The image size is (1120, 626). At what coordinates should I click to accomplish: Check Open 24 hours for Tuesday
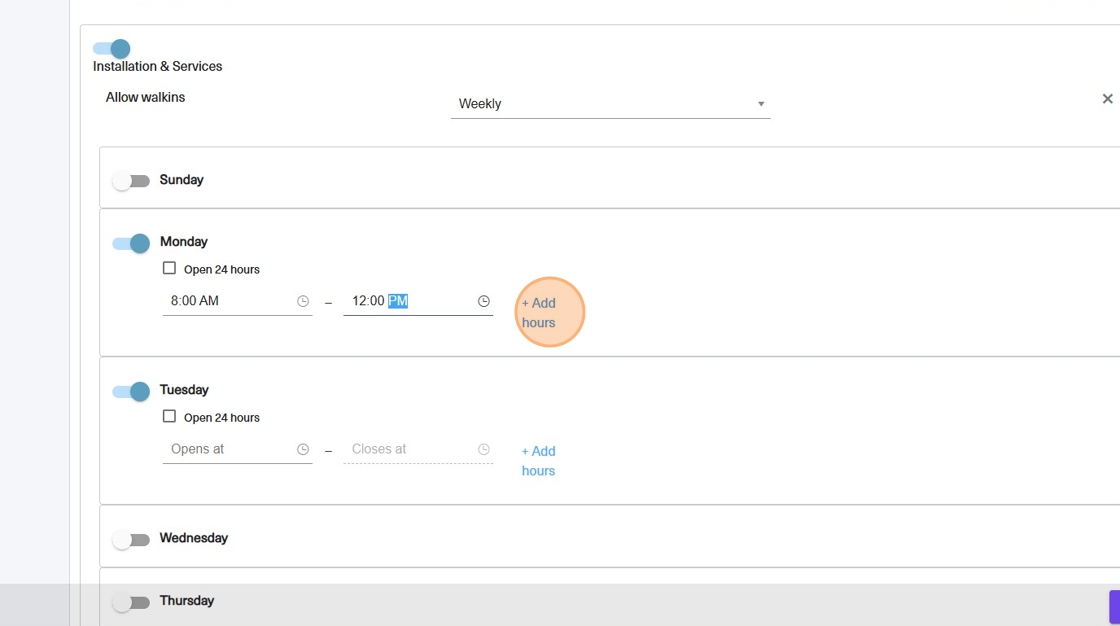[169, 417]
